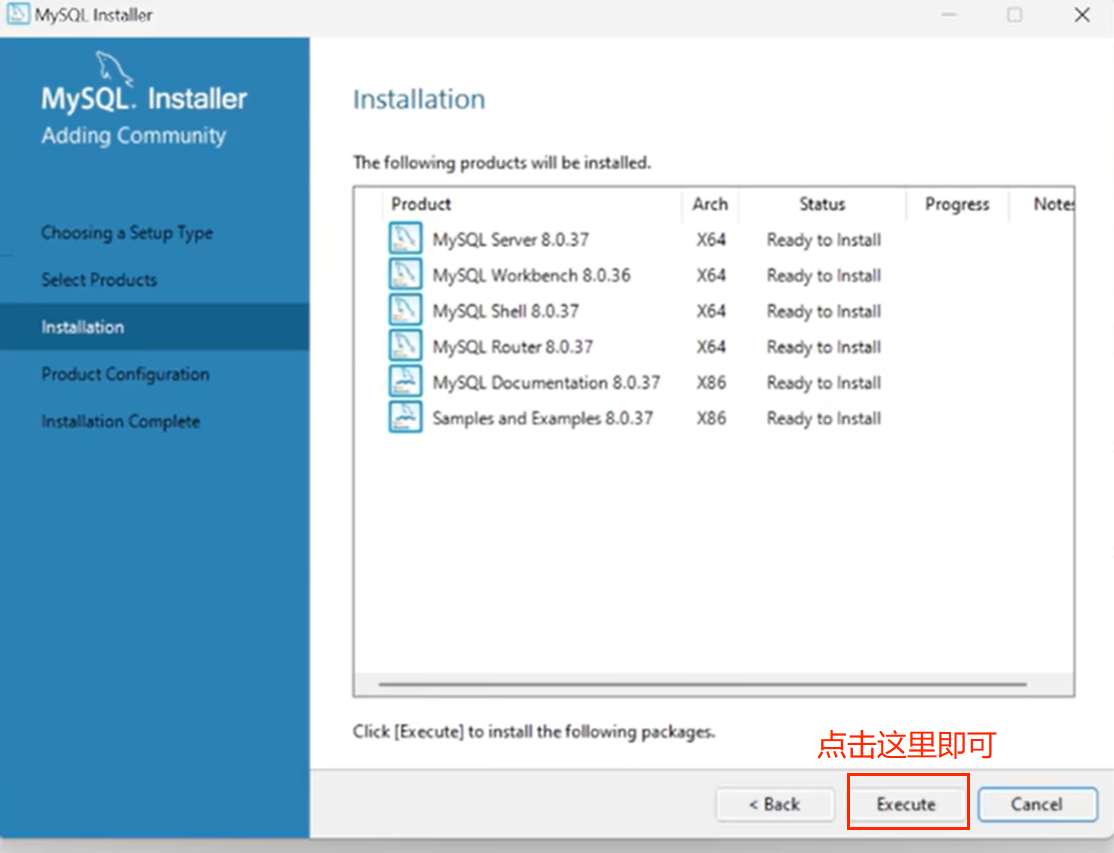Select the Installation step in sidebar
1114x853 pixels.
pos(154,327)
